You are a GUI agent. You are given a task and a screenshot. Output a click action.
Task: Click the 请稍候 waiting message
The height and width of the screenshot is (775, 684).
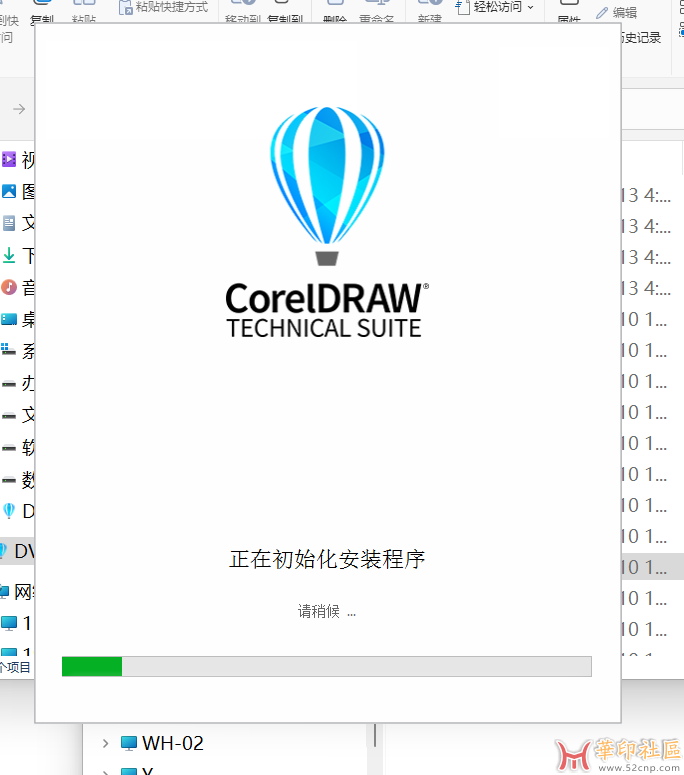pyautogui.click(x=327, y=611)
